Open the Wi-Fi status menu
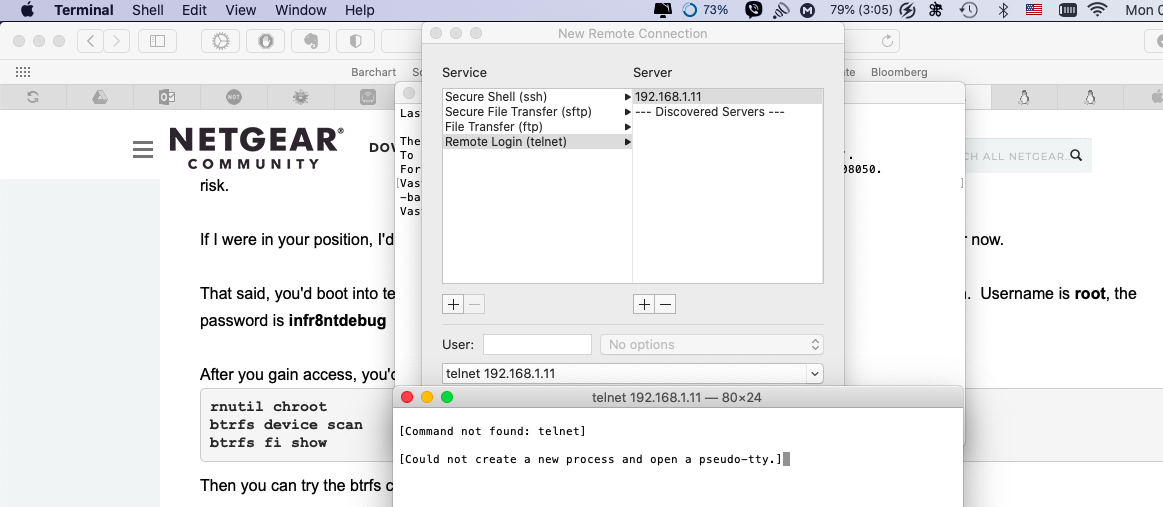Image resolution: width=1163 pixels, height=507 pixels. click(1098, 10)
